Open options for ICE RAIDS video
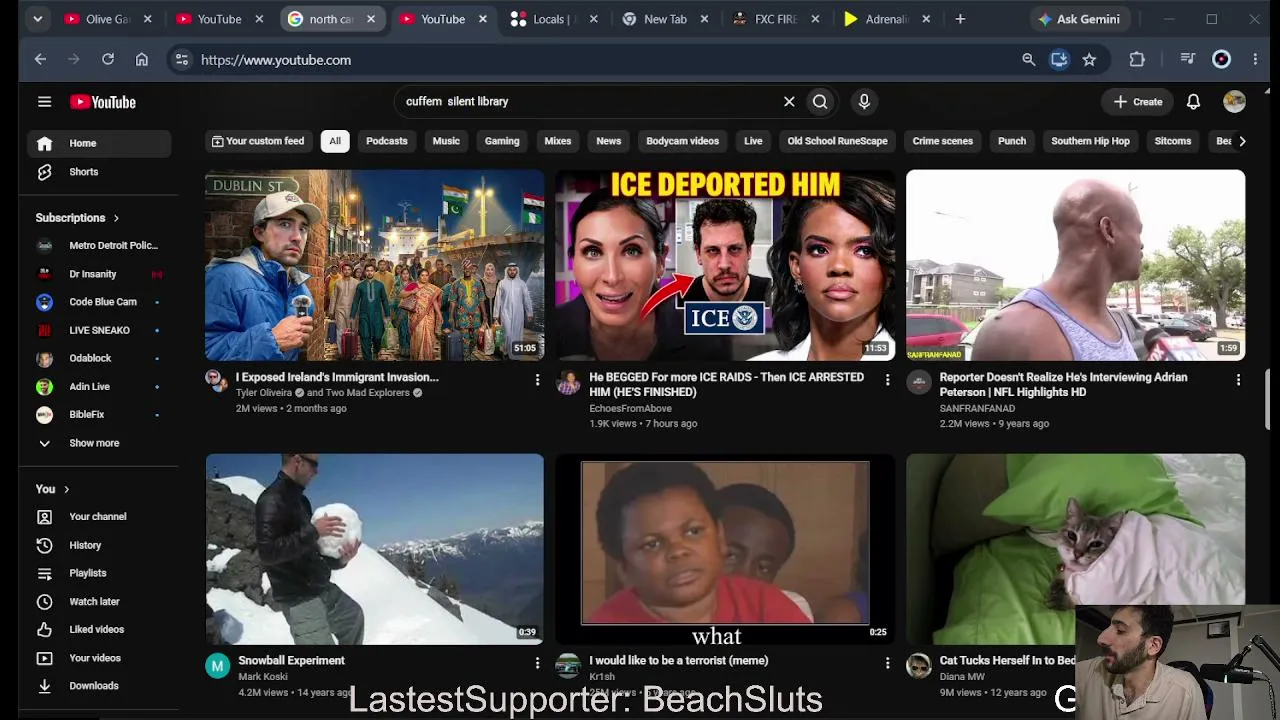This screenshot has width=1280, height=720. [887, 380]
